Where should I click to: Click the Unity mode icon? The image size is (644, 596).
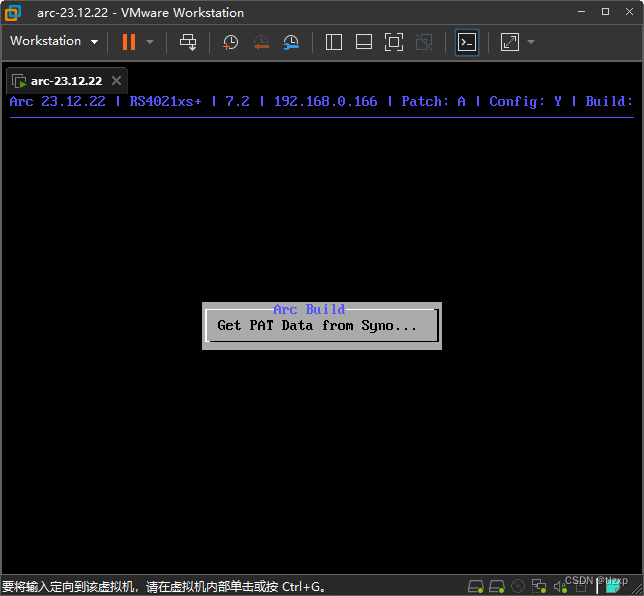(x=424, y=42)
